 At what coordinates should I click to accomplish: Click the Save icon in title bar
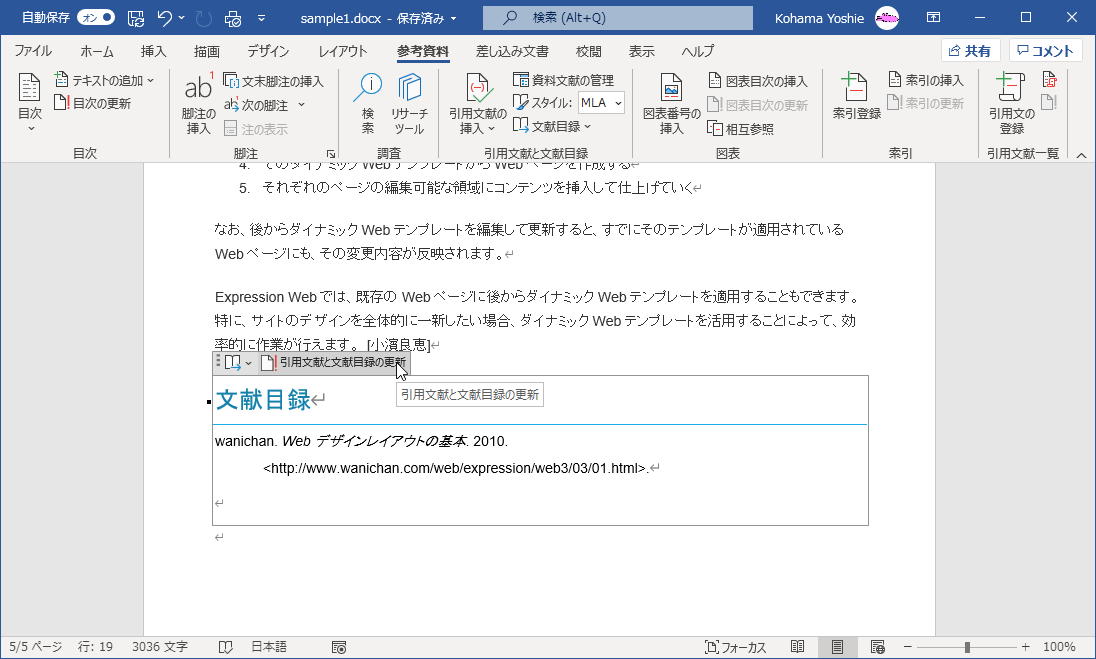(136, 18)
